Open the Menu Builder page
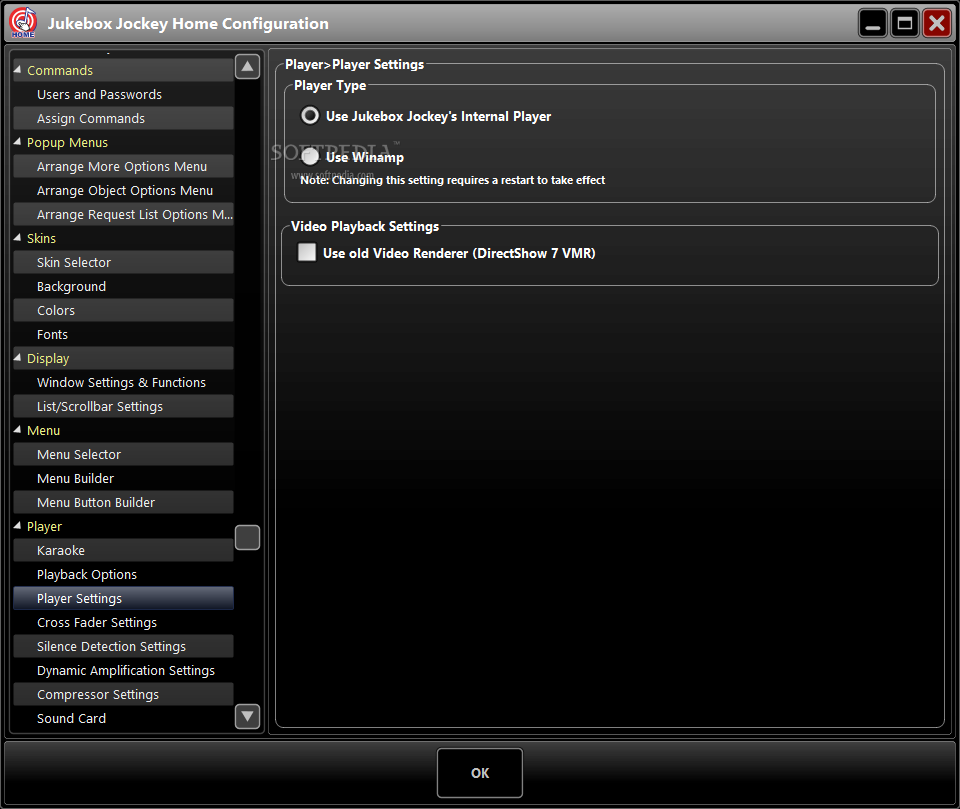 point(124,478)
